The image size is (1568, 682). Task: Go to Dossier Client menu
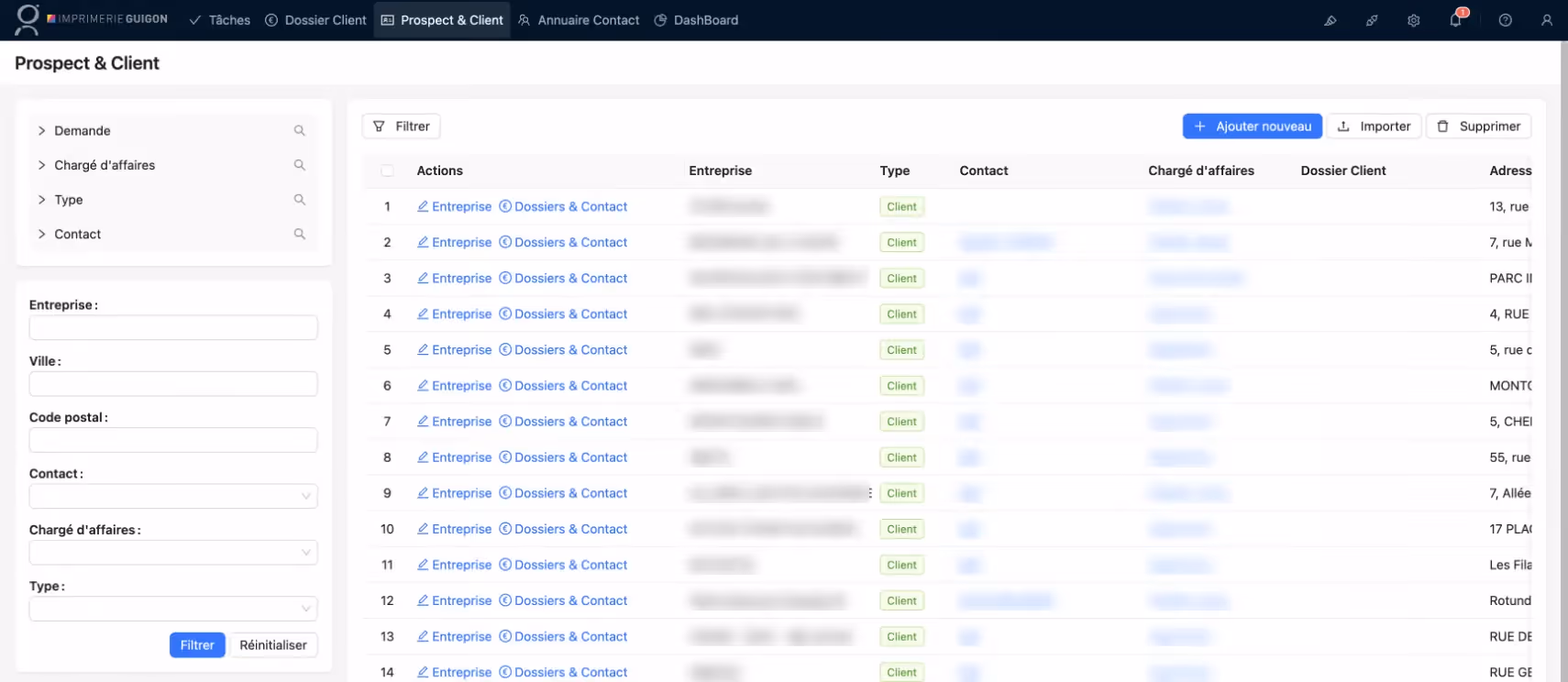315,20
